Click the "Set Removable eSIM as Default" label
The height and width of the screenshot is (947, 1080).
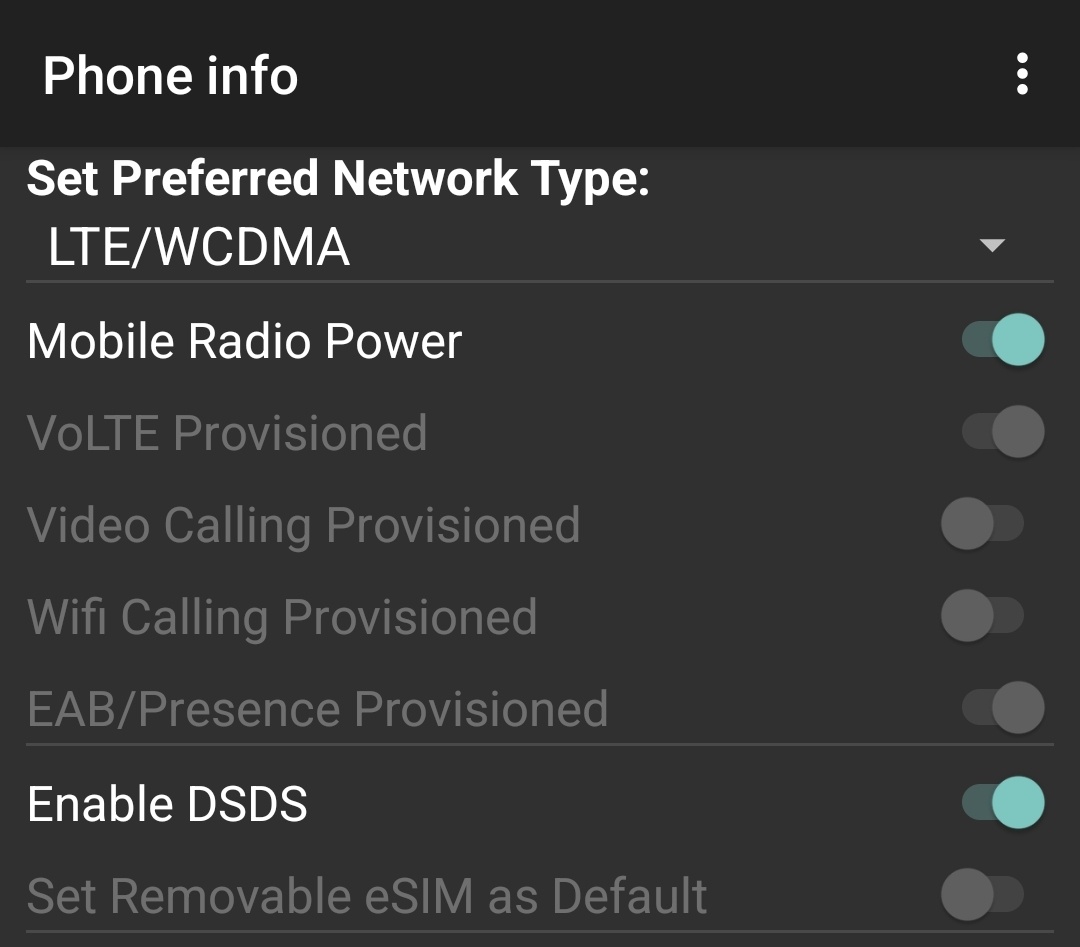click(367, 896)
